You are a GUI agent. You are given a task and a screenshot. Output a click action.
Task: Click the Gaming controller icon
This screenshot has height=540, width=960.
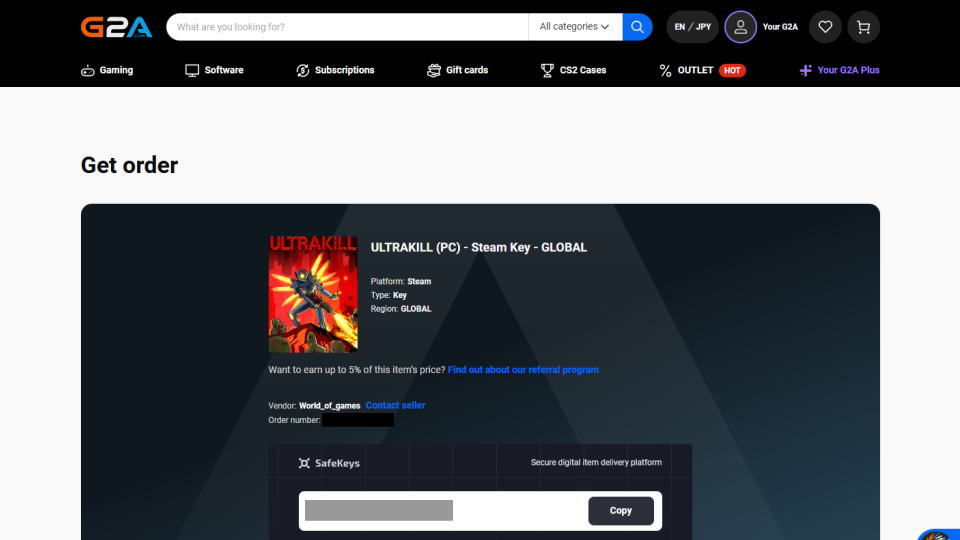(x=88, y=70)
